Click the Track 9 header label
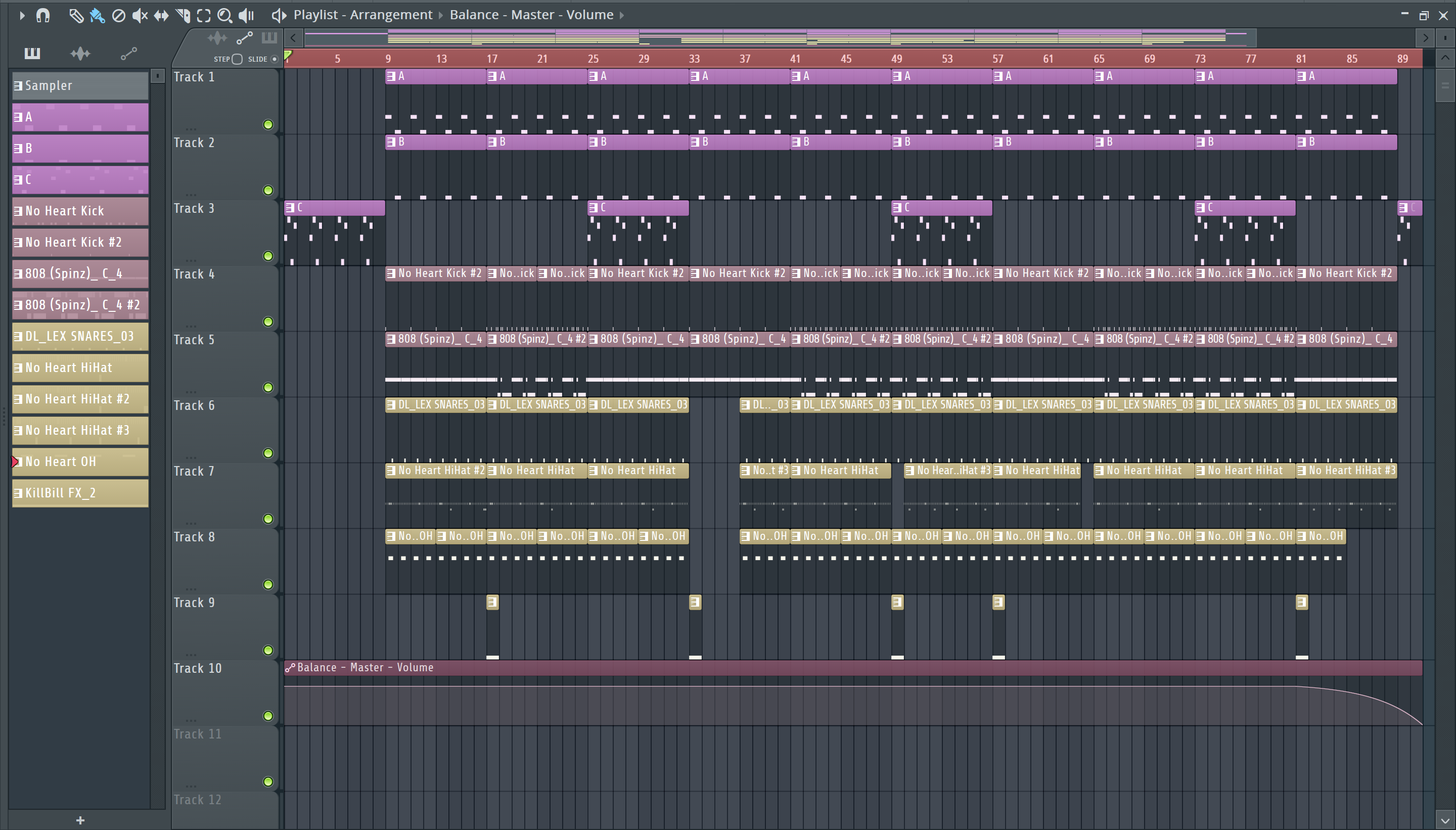The height and width of the screenshot is (830, 1456). click(194, 603)
